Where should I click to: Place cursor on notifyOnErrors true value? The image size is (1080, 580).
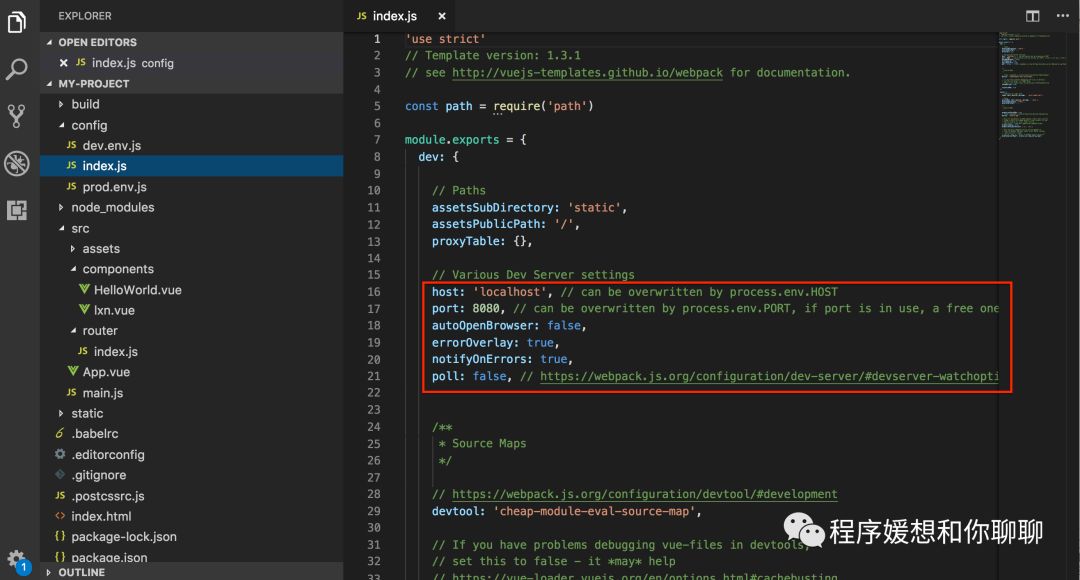point(554,359)
